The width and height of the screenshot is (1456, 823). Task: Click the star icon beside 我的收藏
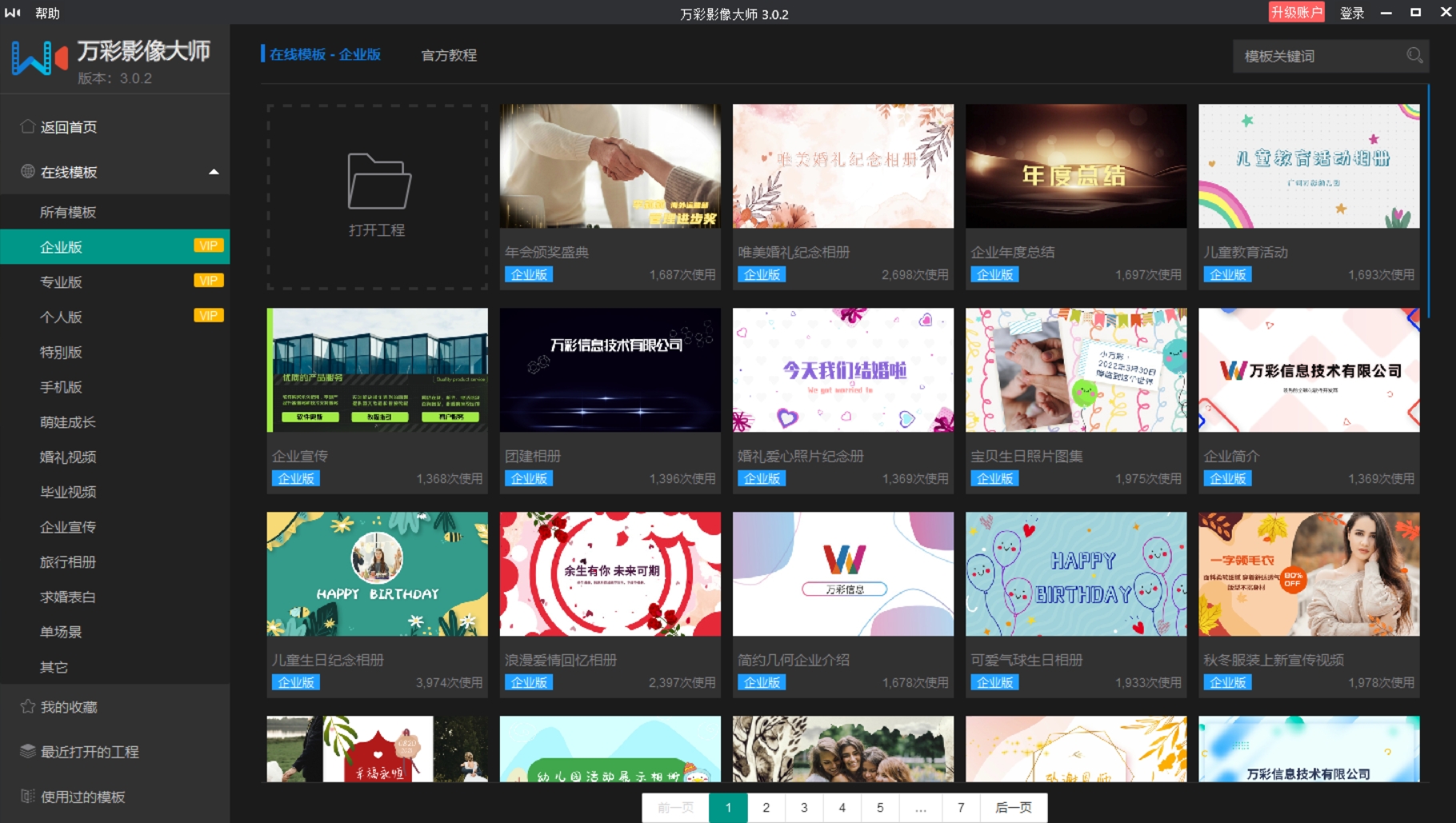pos(27,706)
